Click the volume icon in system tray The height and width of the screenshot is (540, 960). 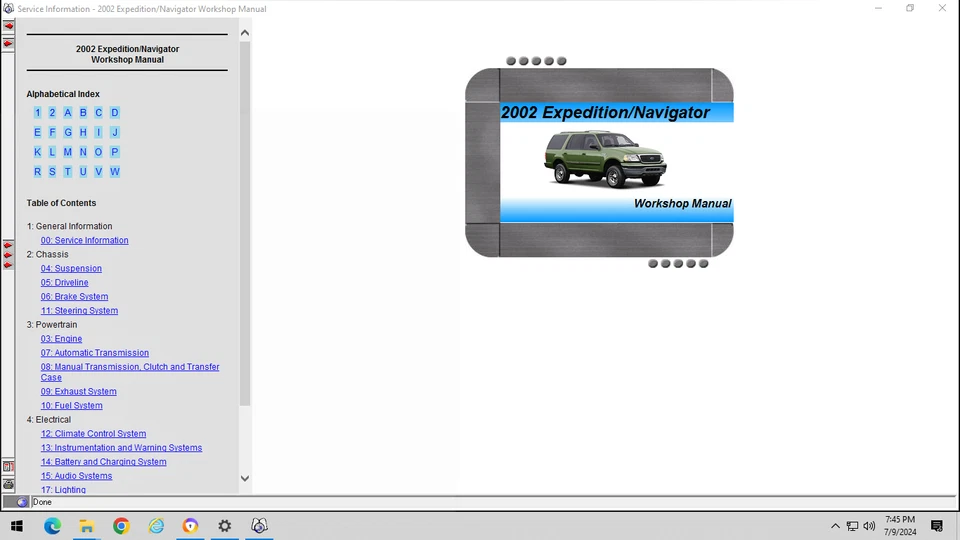(869, 526)
